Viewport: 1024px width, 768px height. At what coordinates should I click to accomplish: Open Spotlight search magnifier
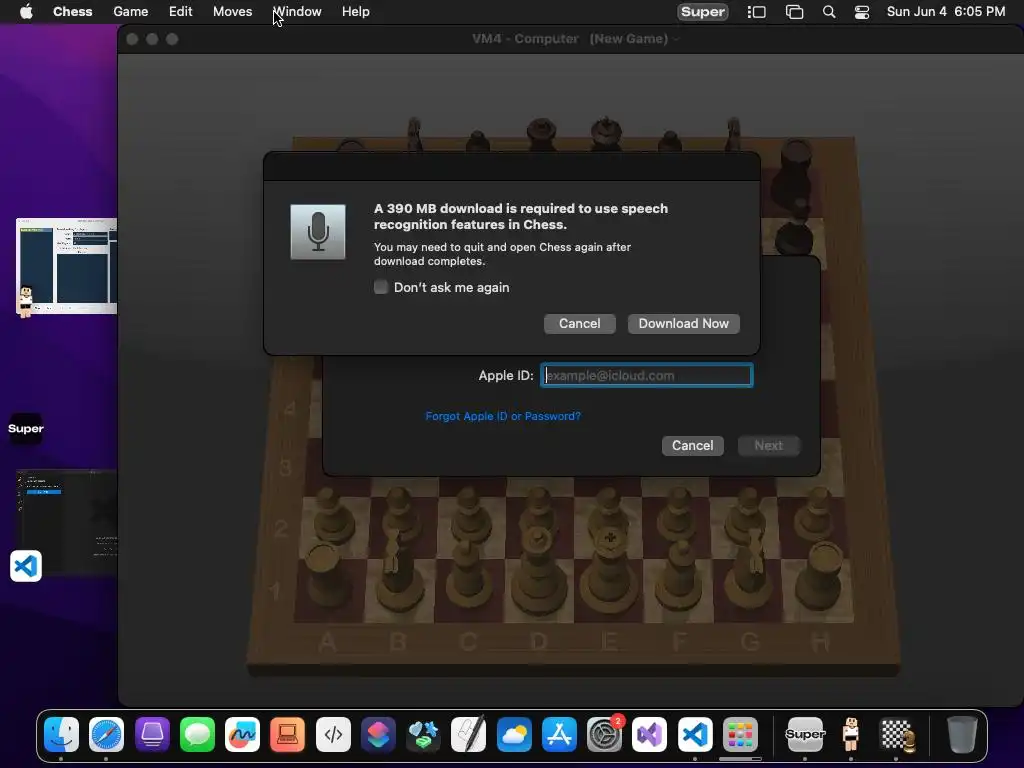[x=829, y=12]
